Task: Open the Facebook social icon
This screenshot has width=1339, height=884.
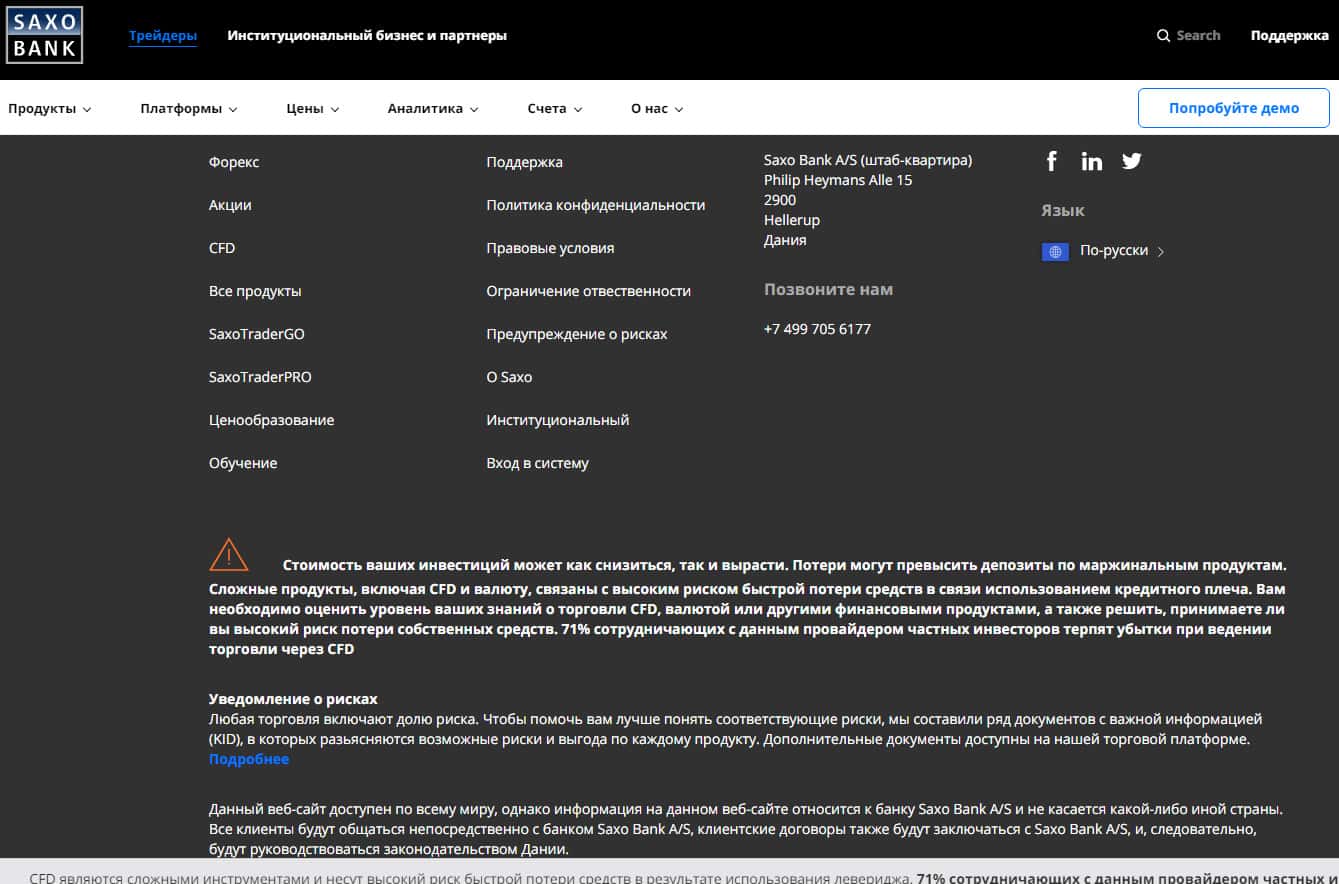Action: point(1052,161)
